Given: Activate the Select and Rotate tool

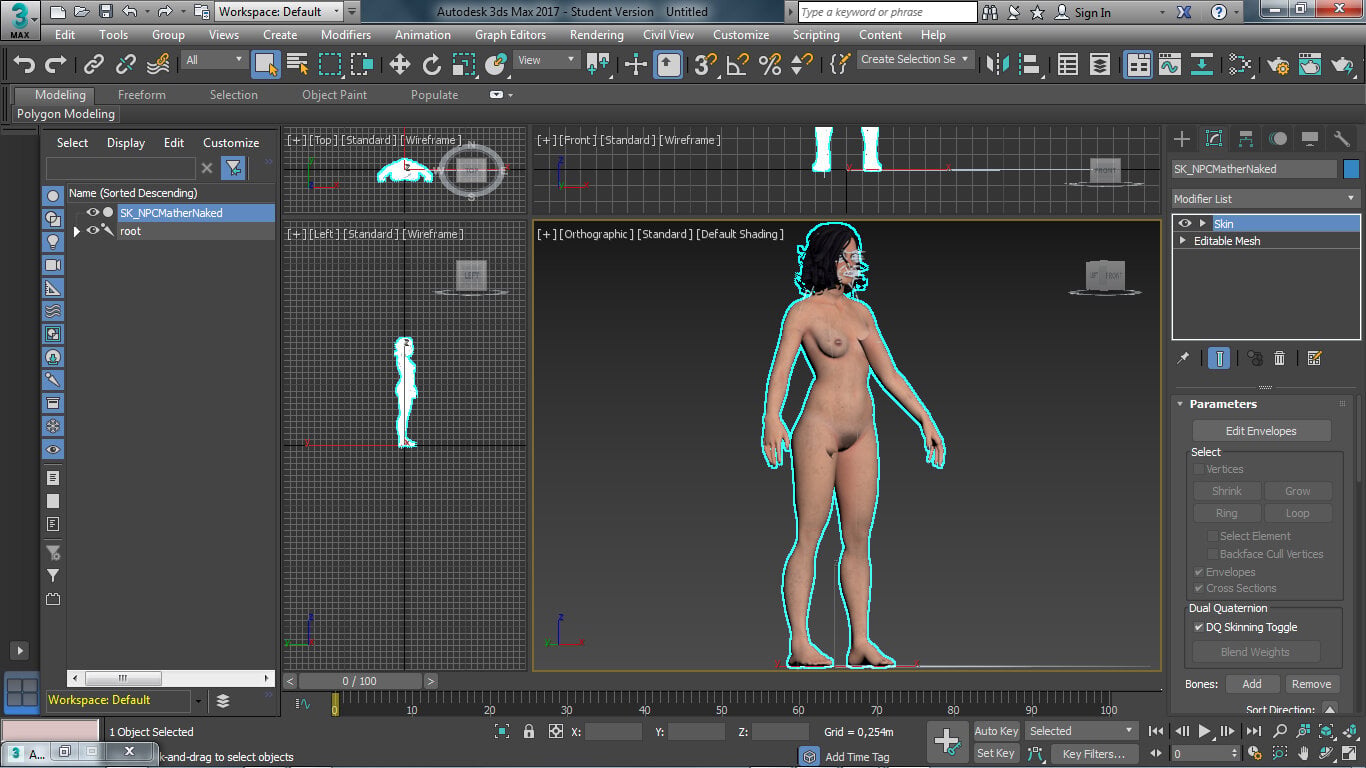Looking at the screenshot, I should [x=431, y=65].
